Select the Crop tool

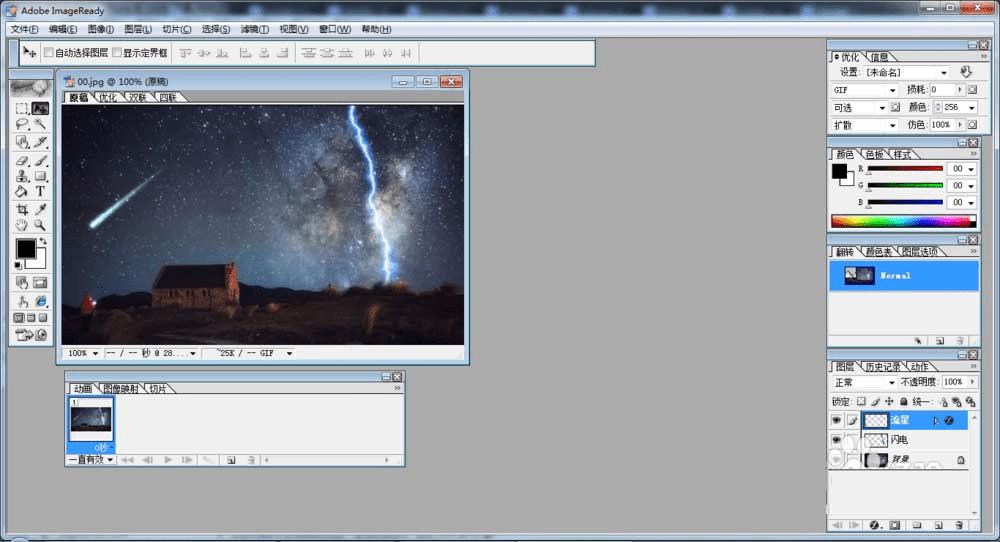point(22,209)
